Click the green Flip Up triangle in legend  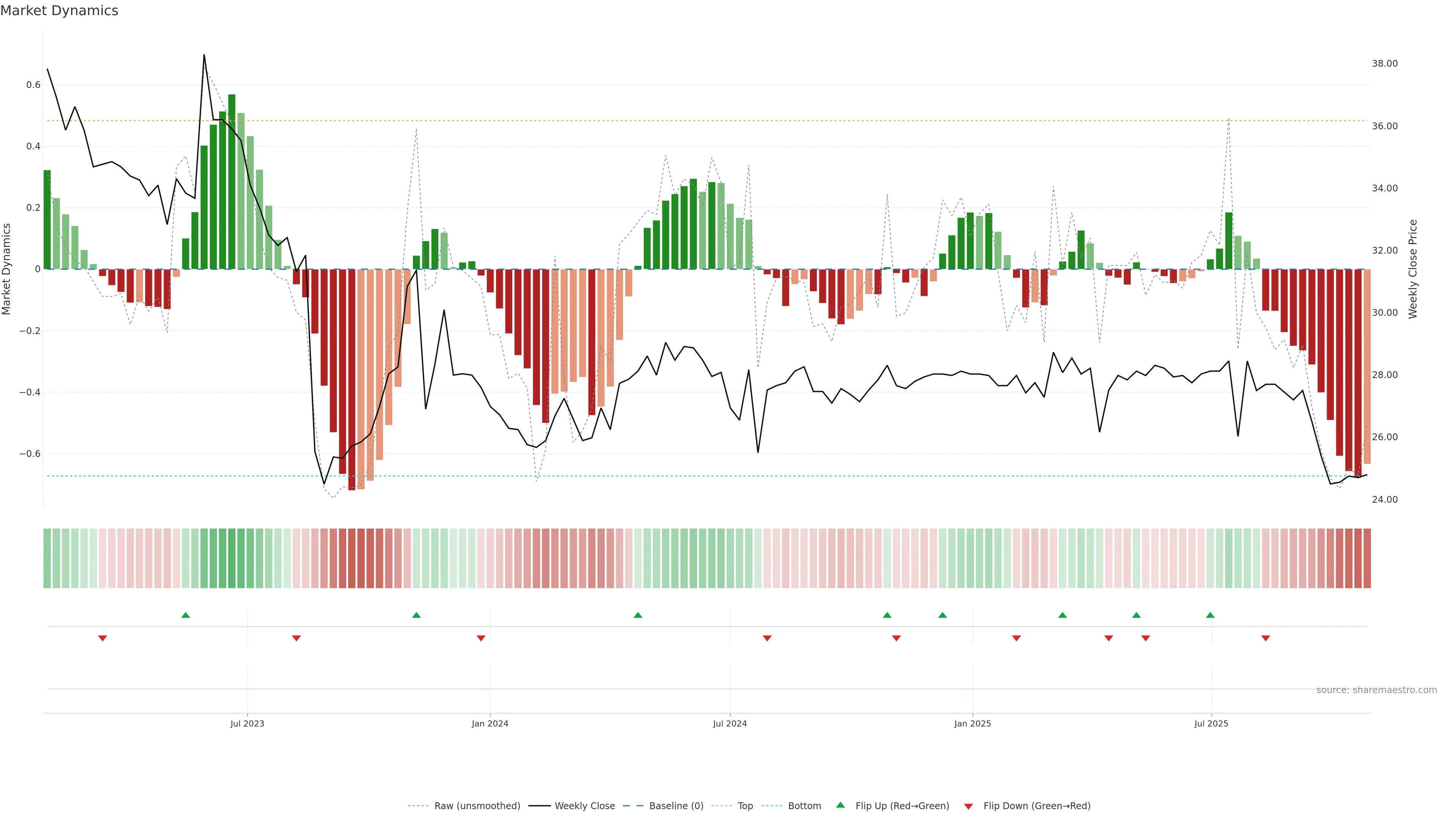coord(841,805)
